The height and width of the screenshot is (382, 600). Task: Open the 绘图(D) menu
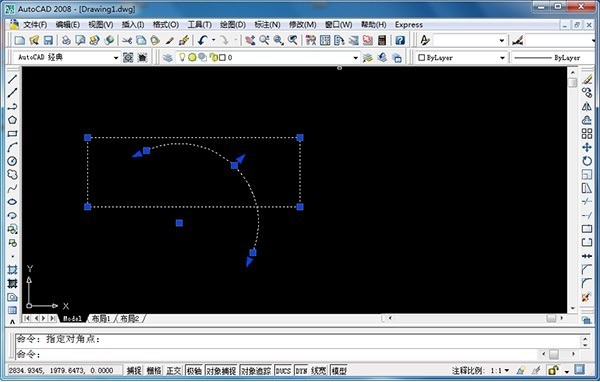point(233,25)
